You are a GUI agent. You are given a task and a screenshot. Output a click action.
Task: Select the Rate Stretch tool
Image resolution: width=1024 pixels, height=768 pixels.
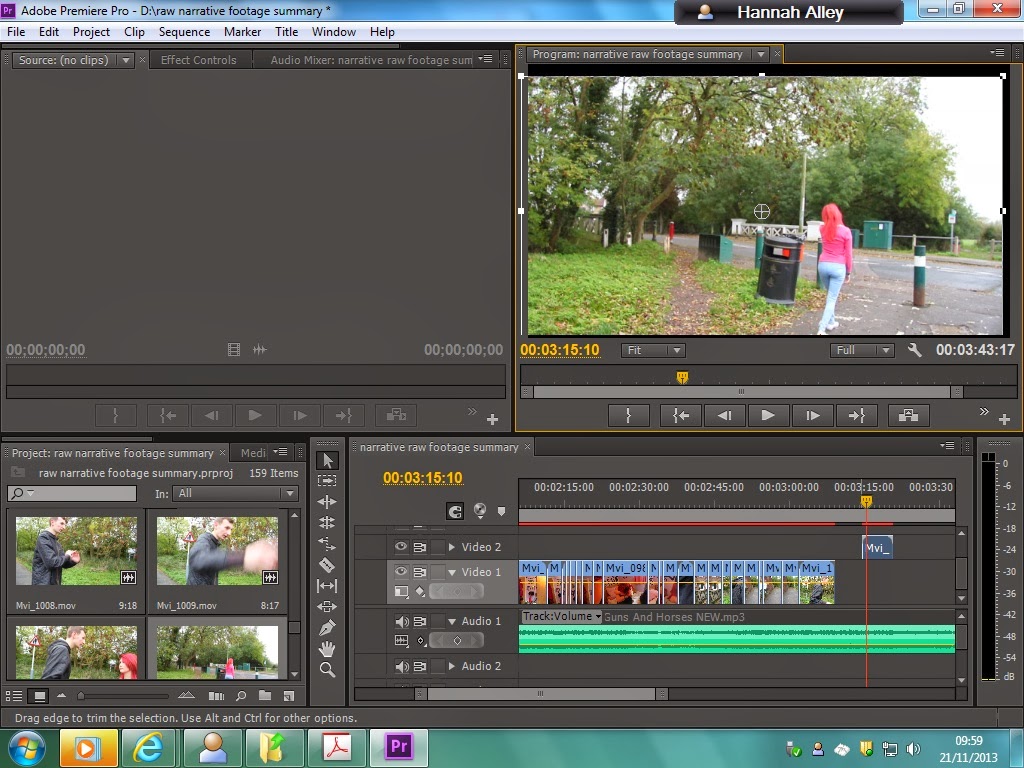[x=327, y=543]
